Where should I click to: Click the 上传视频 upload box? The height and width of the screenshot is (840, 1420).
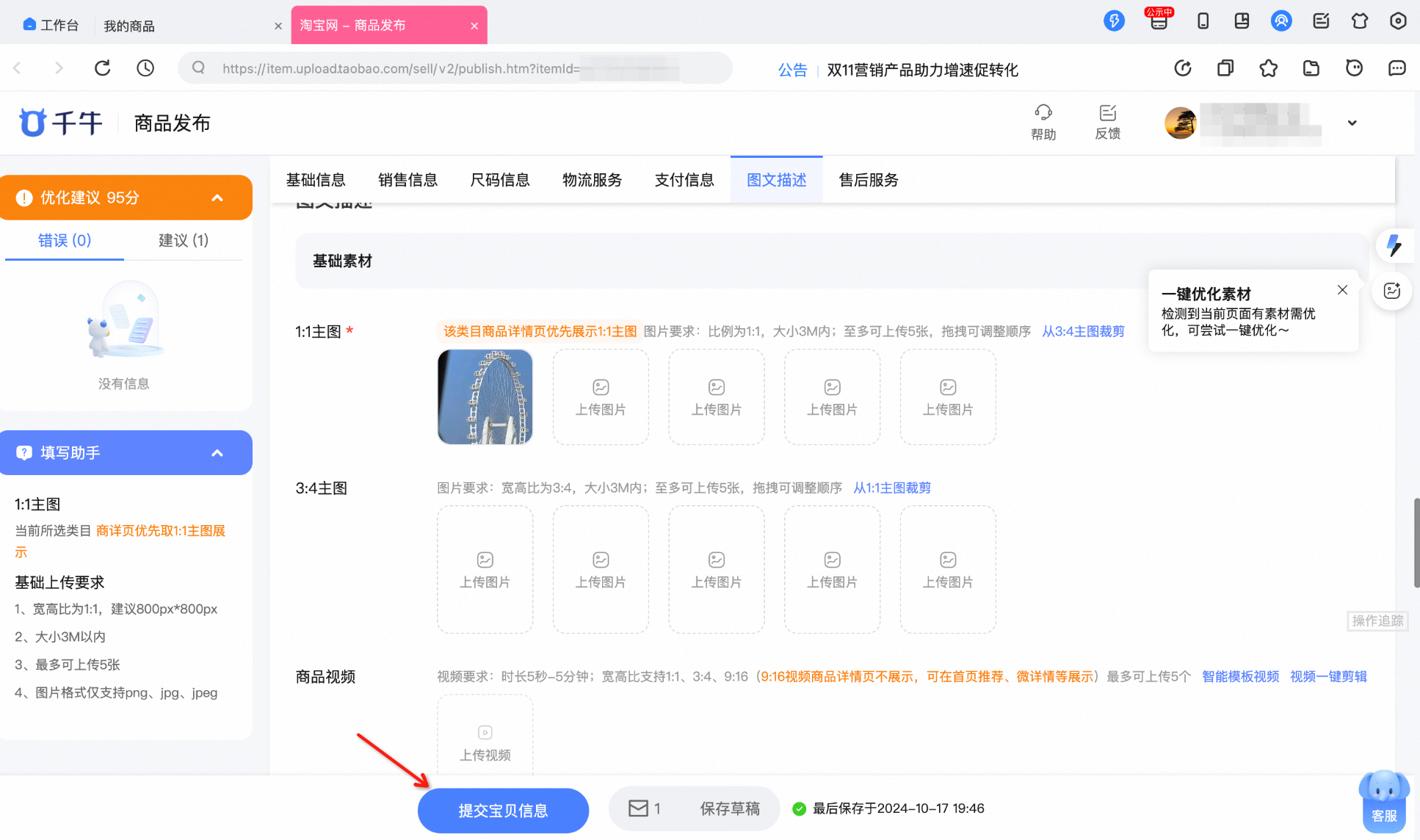click(x=485, y=736)
